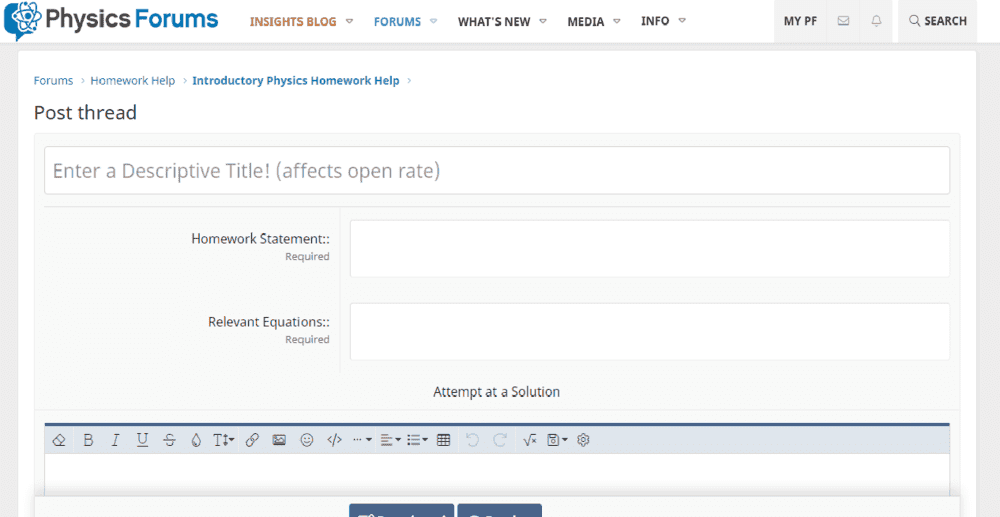Open the Insights Blog menu
Image resolution: width=1000 pixels, height=517 pixels.
tap(301, 21)
